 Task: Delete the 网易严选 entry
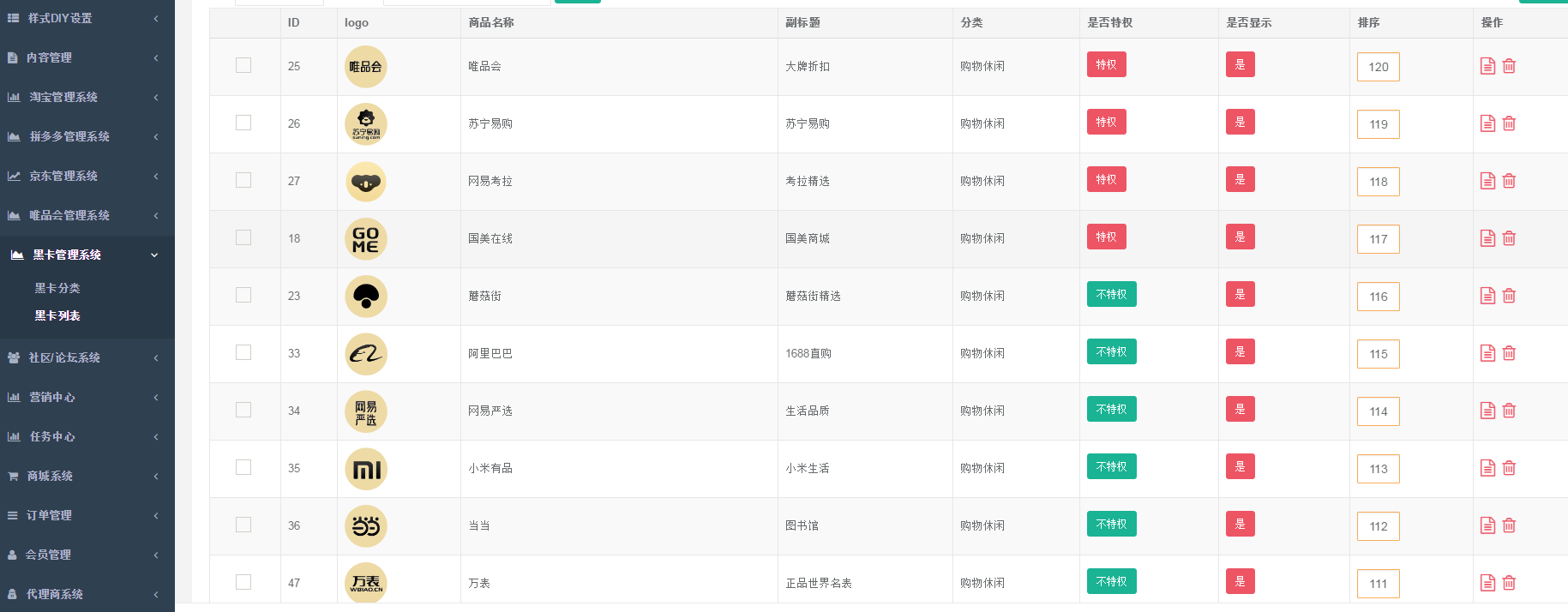(1509, 411)
